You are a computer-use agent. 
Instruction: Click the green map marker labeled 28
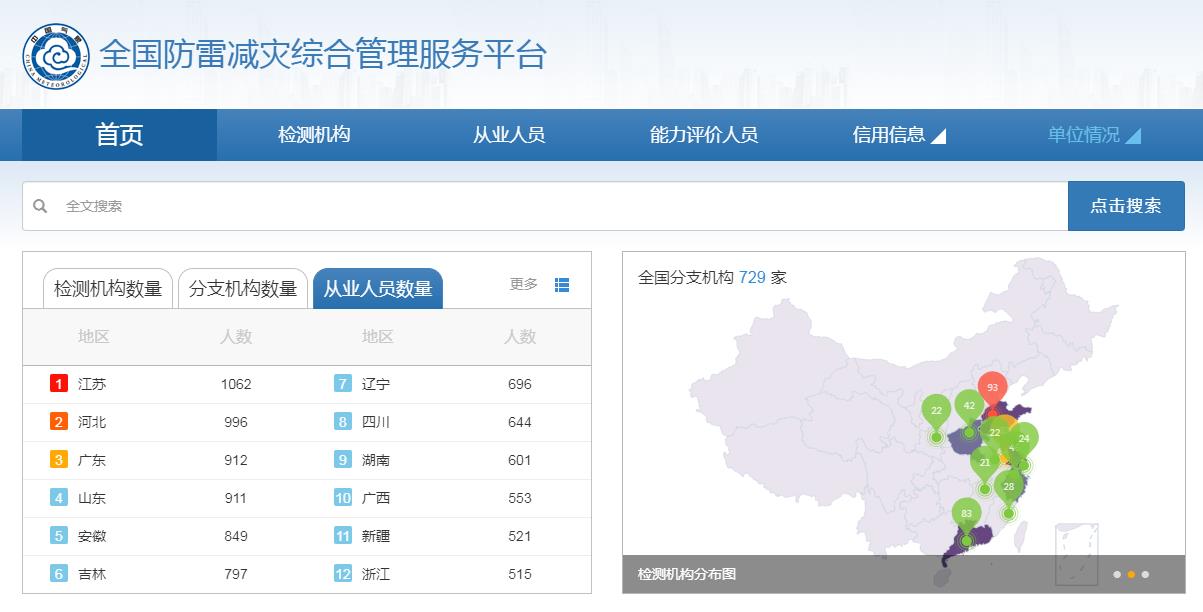click(x=1007, y=486)
